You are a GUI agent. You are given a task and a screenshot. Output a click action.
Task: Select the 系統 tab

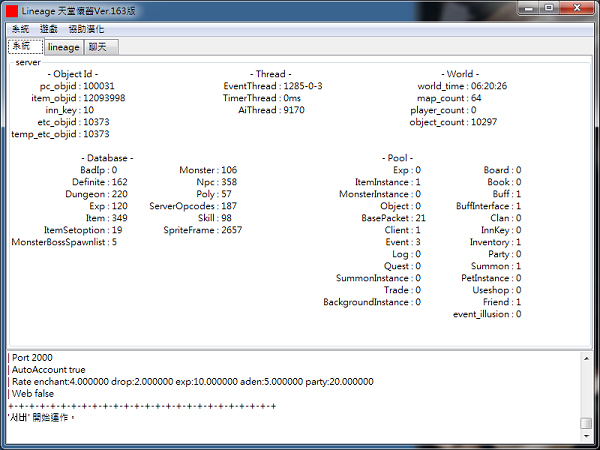point(26,46)
